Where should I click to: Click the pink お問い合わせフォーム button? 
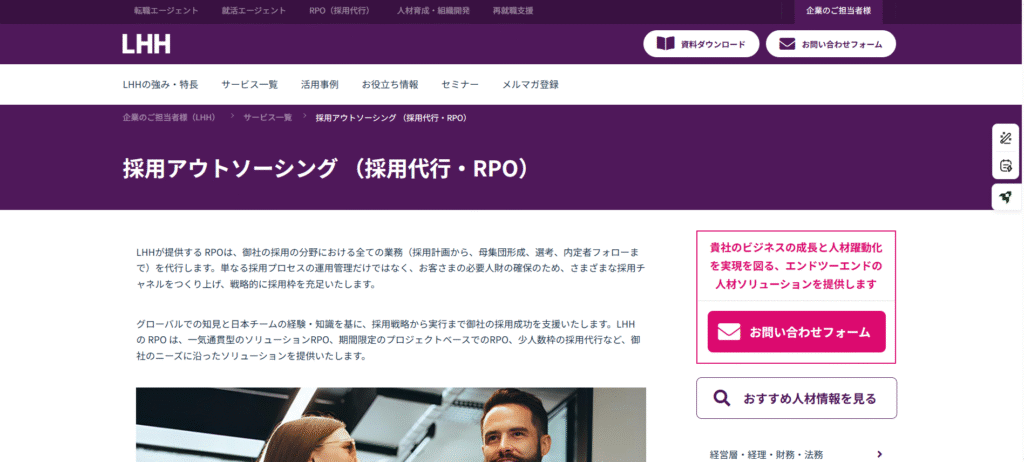click(796, 332)
